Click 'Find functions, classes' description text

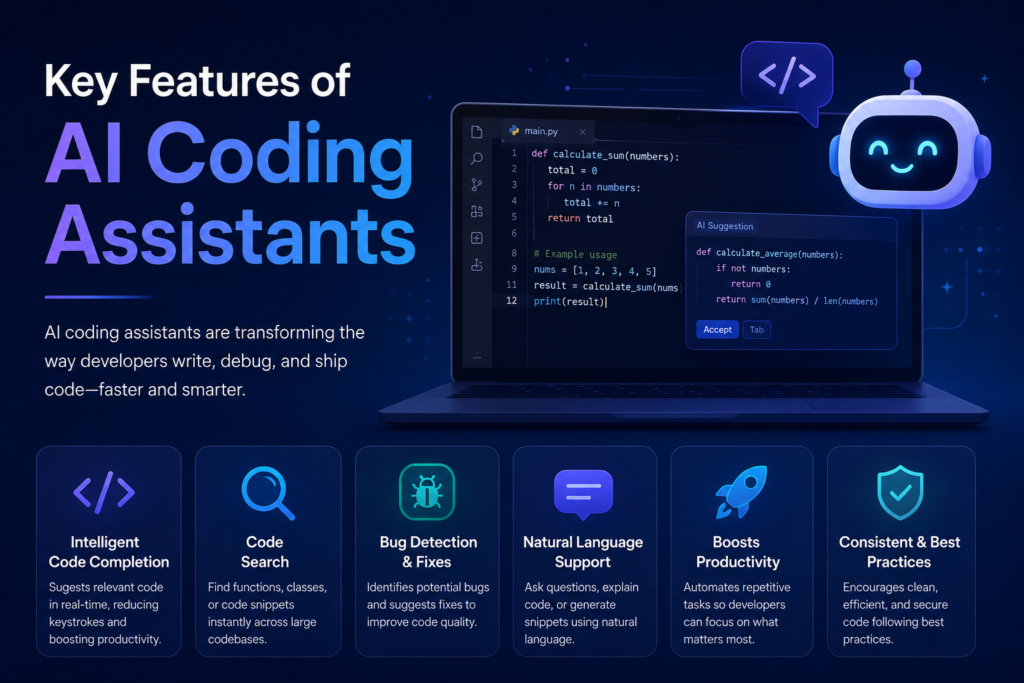[267, 613]
